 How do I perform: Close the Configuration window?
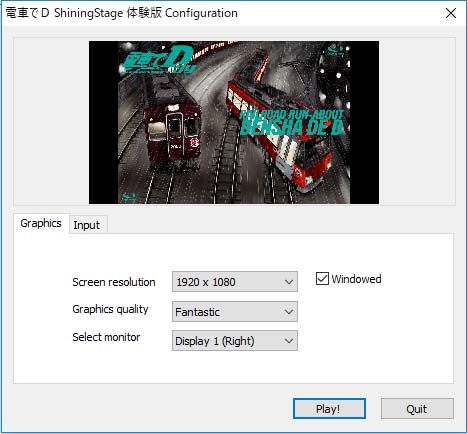[x=451, y=13]
